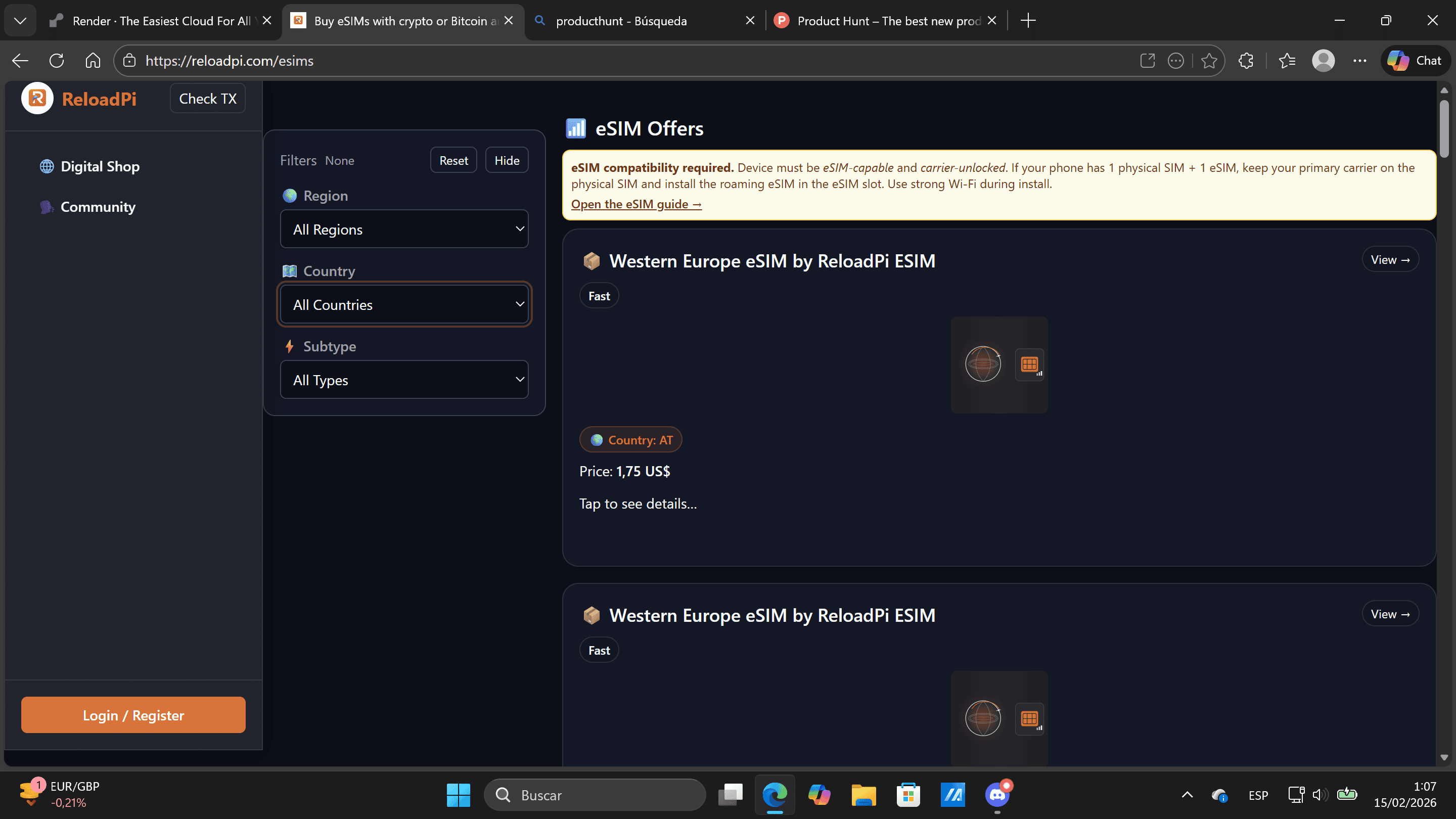Open Microsoft Edge from the taskbar
1456x819 pixels.
[x=775, y=795]
